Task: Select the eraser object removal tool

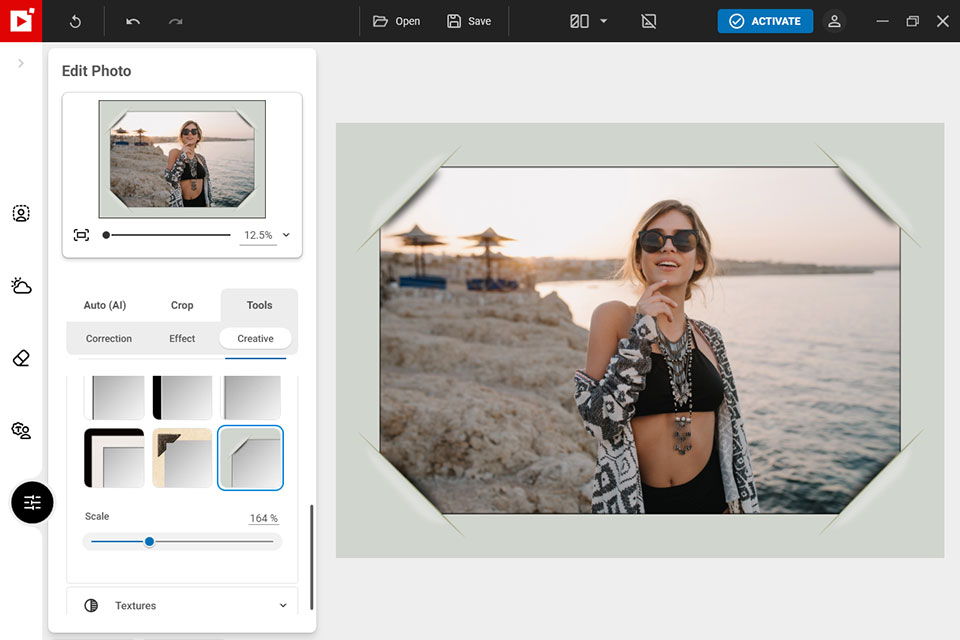Action: 21,358
